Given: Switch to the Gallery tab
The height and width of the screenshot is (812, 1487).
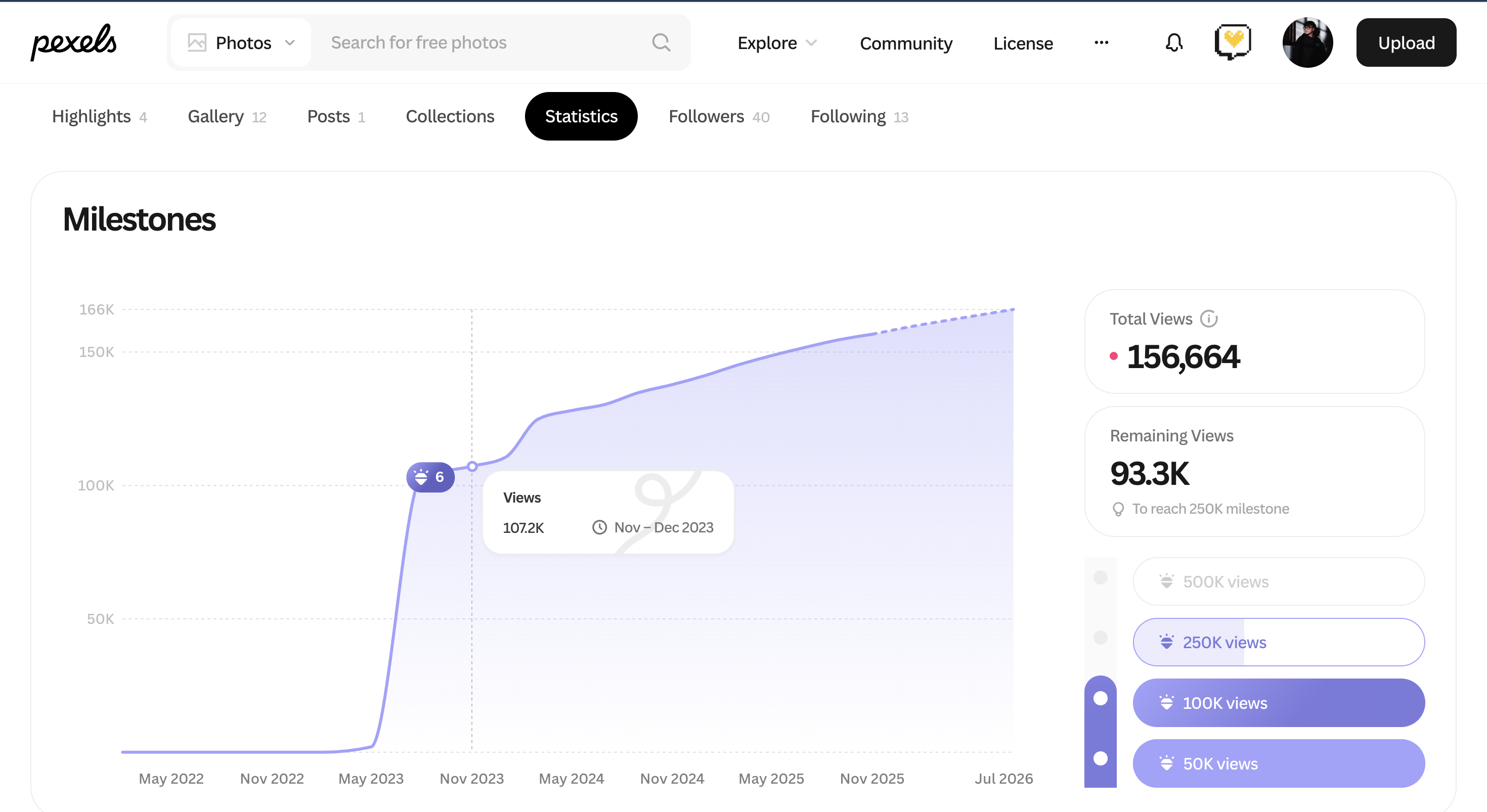Looking at the screenshot, I should pos(227,117).
